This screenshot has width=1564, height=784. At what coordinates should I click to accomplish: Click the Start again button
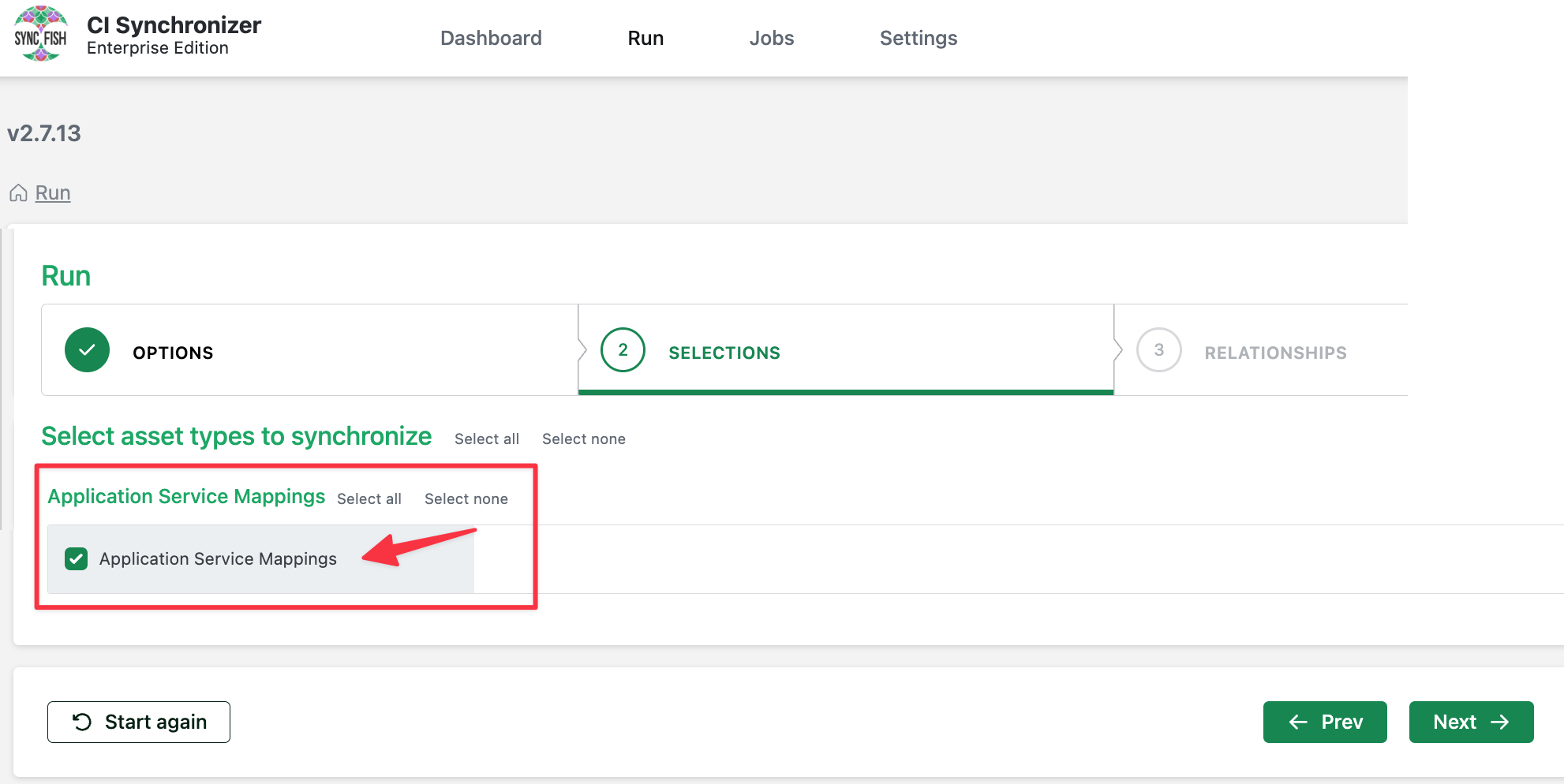139,722
